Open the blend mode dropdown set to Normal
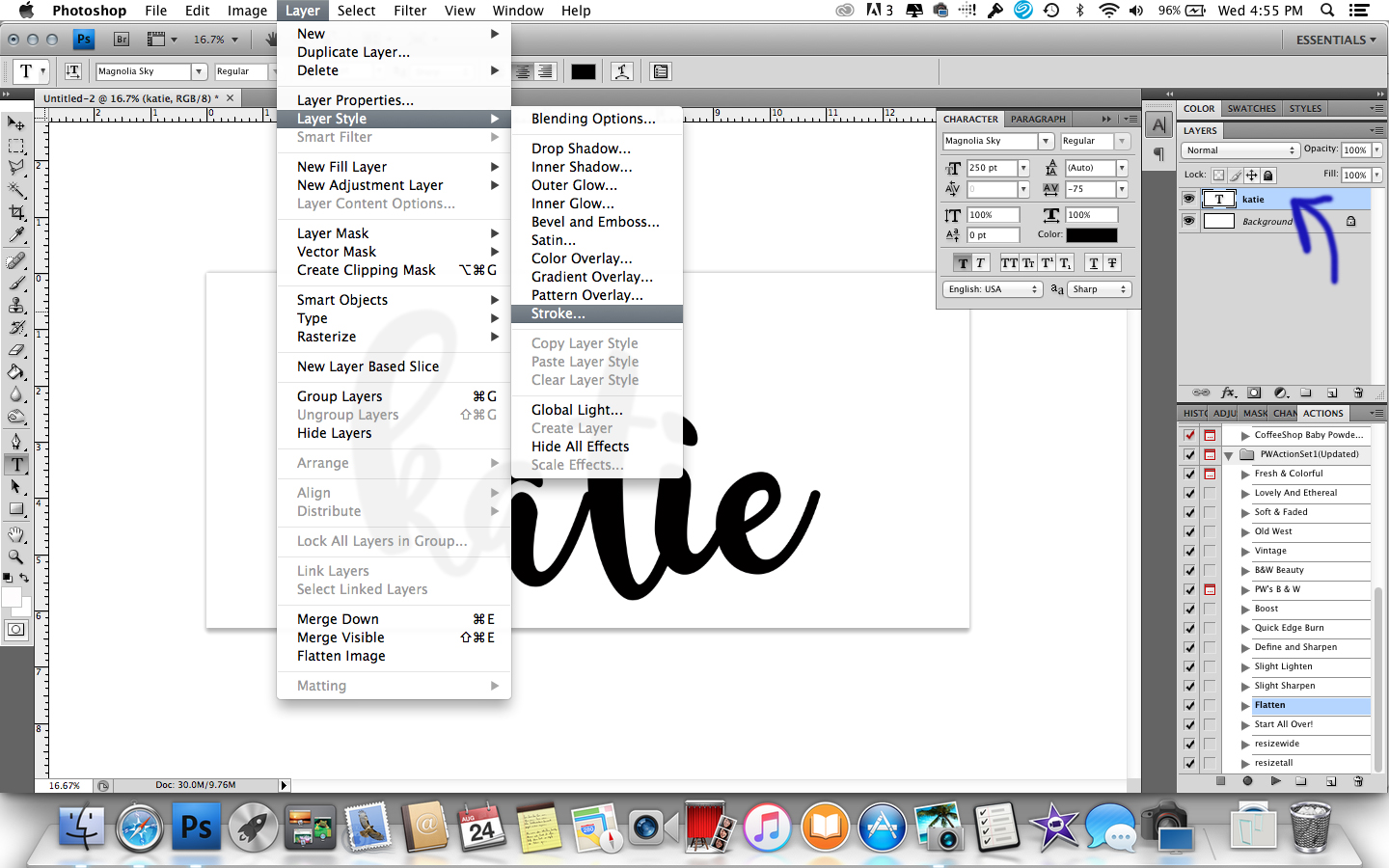Viewport: 1389px width, 868px height. (x=1240, y=150)
